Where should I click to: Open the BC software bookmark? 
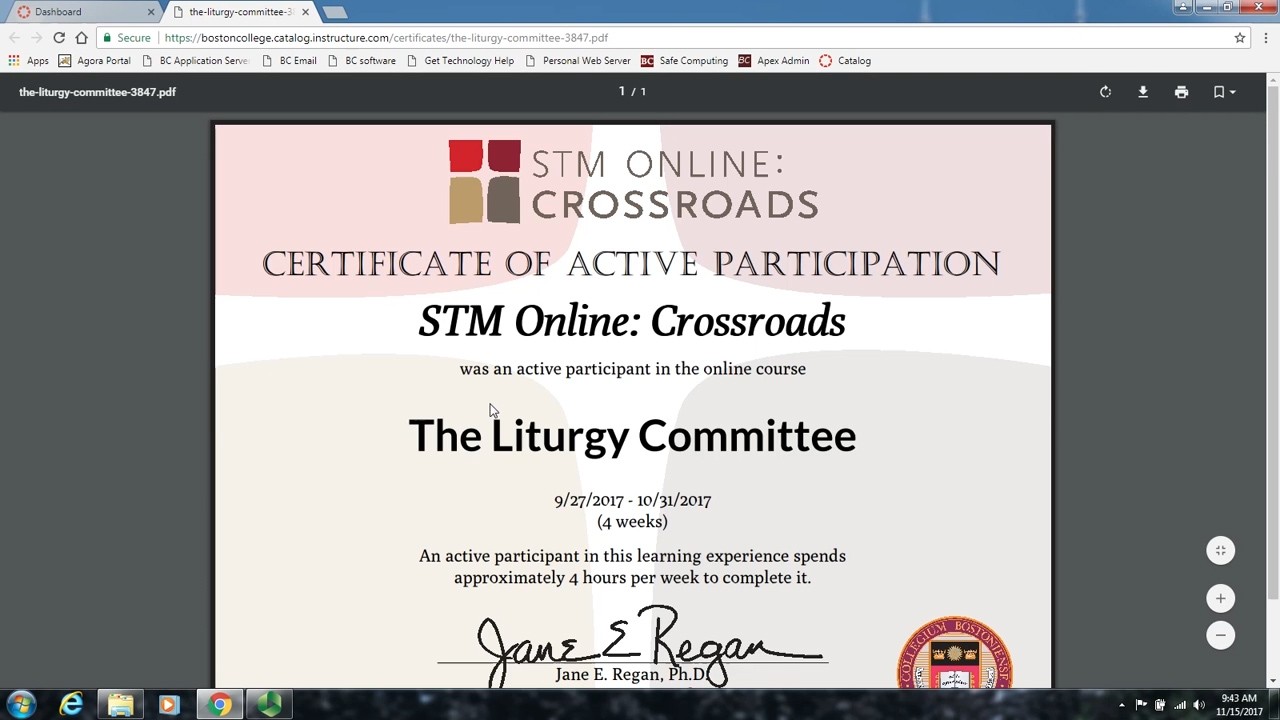coord(361,61)
